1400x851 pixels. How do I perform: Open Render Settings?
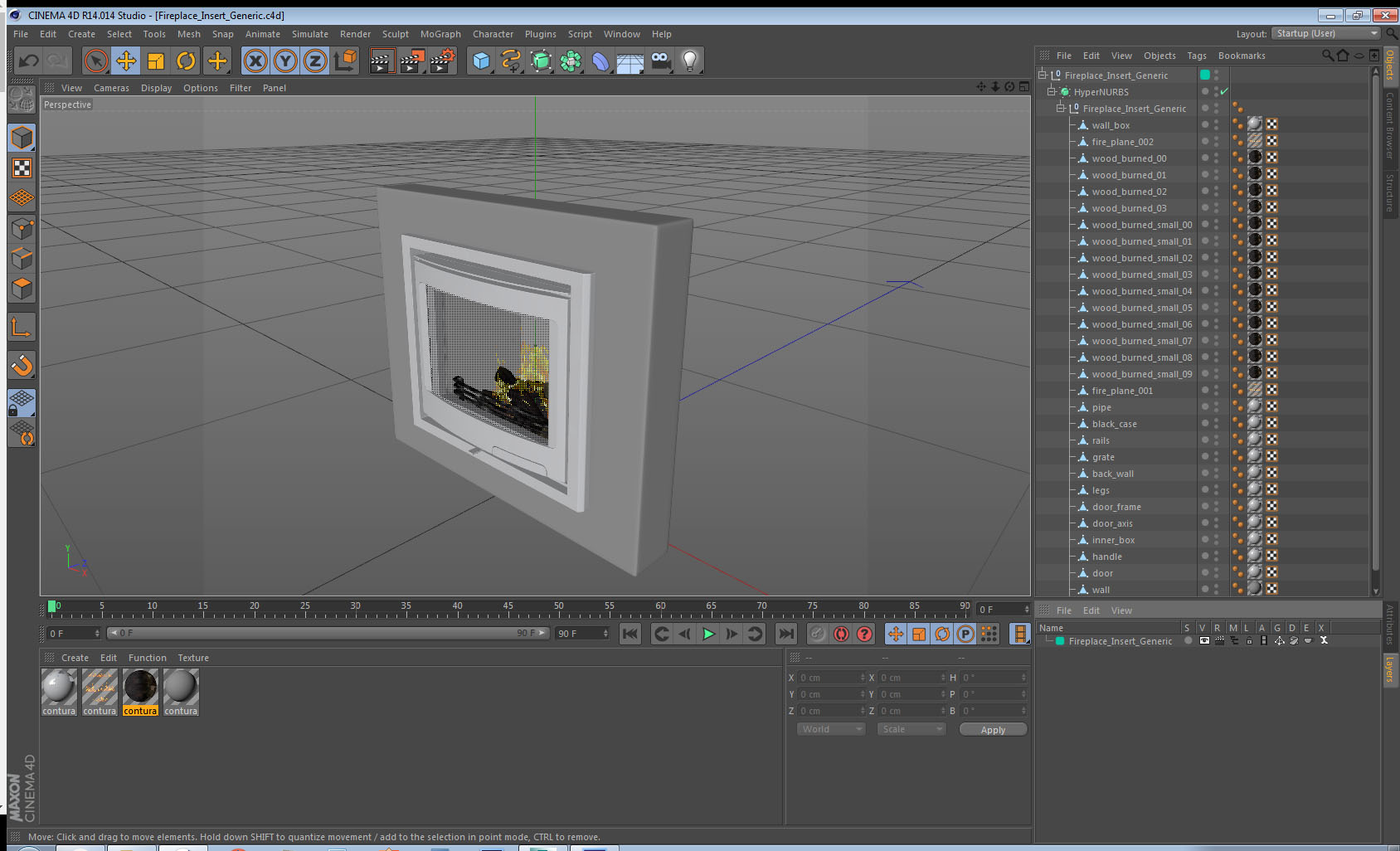[443, 61]
